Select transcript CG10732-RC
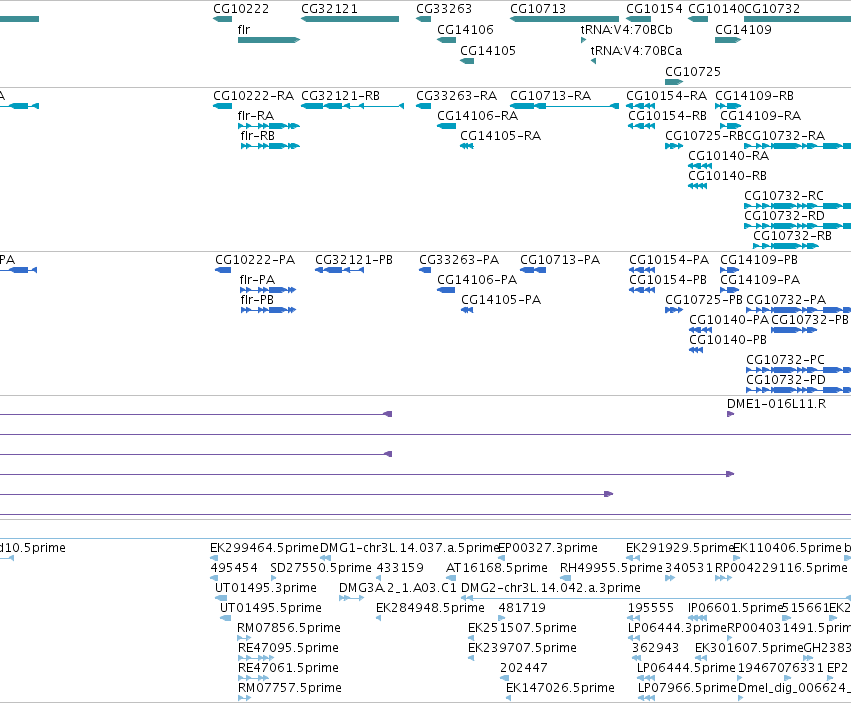The image size is (851, 703). (784, 196)
